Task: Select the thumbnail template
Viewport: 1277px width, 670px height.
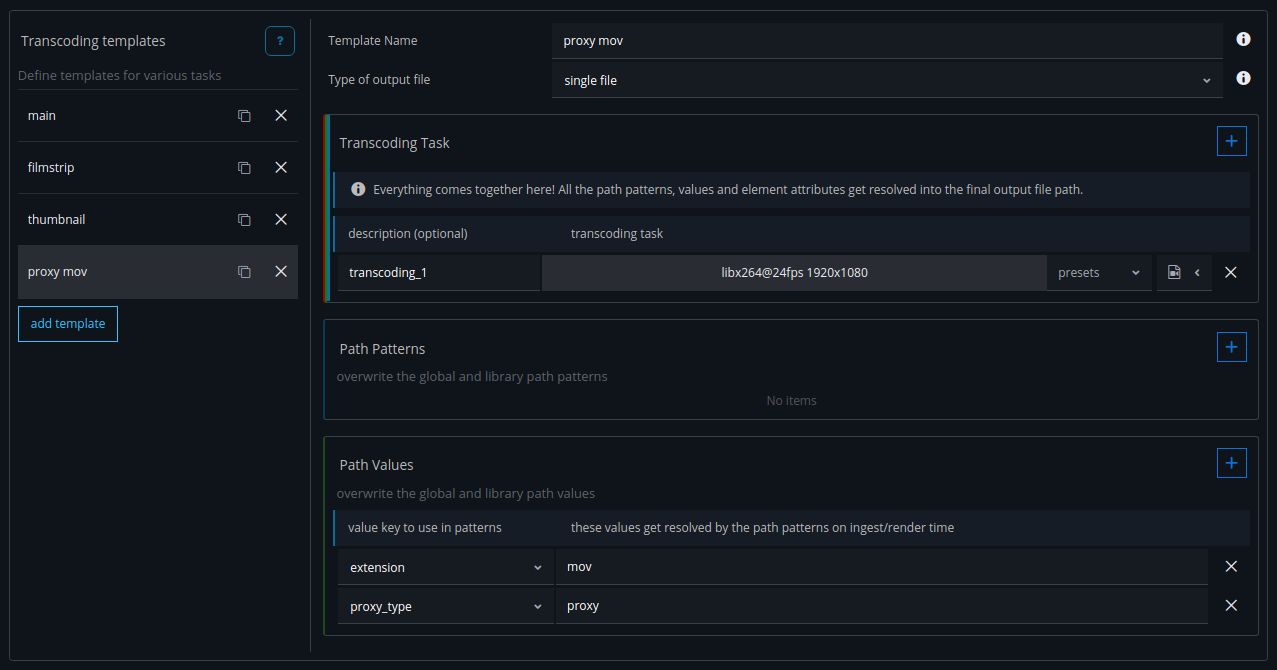Action: 120,220
